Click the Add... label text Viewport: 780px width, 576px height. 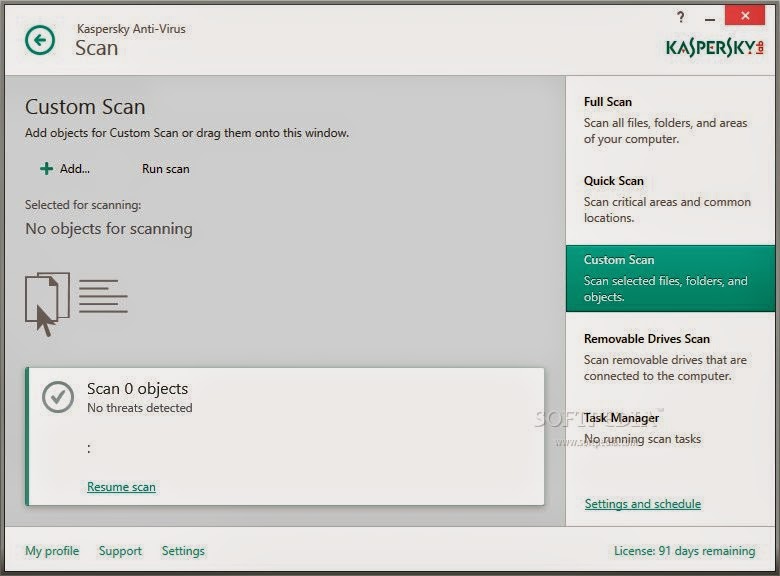point(75,169)
